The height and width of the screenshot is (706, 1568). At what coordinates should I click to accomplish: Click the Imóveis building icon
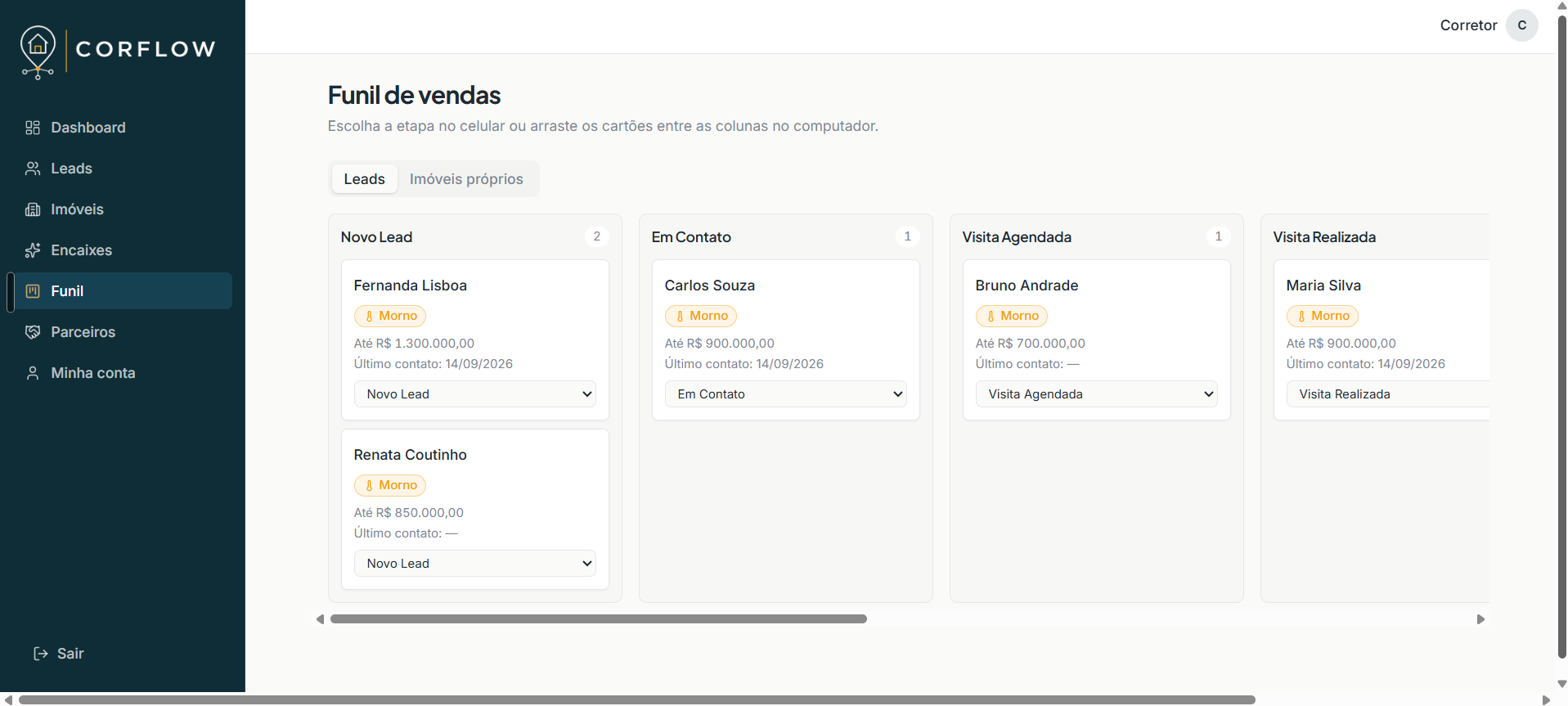pyautogui.click(x=33, y=209)
